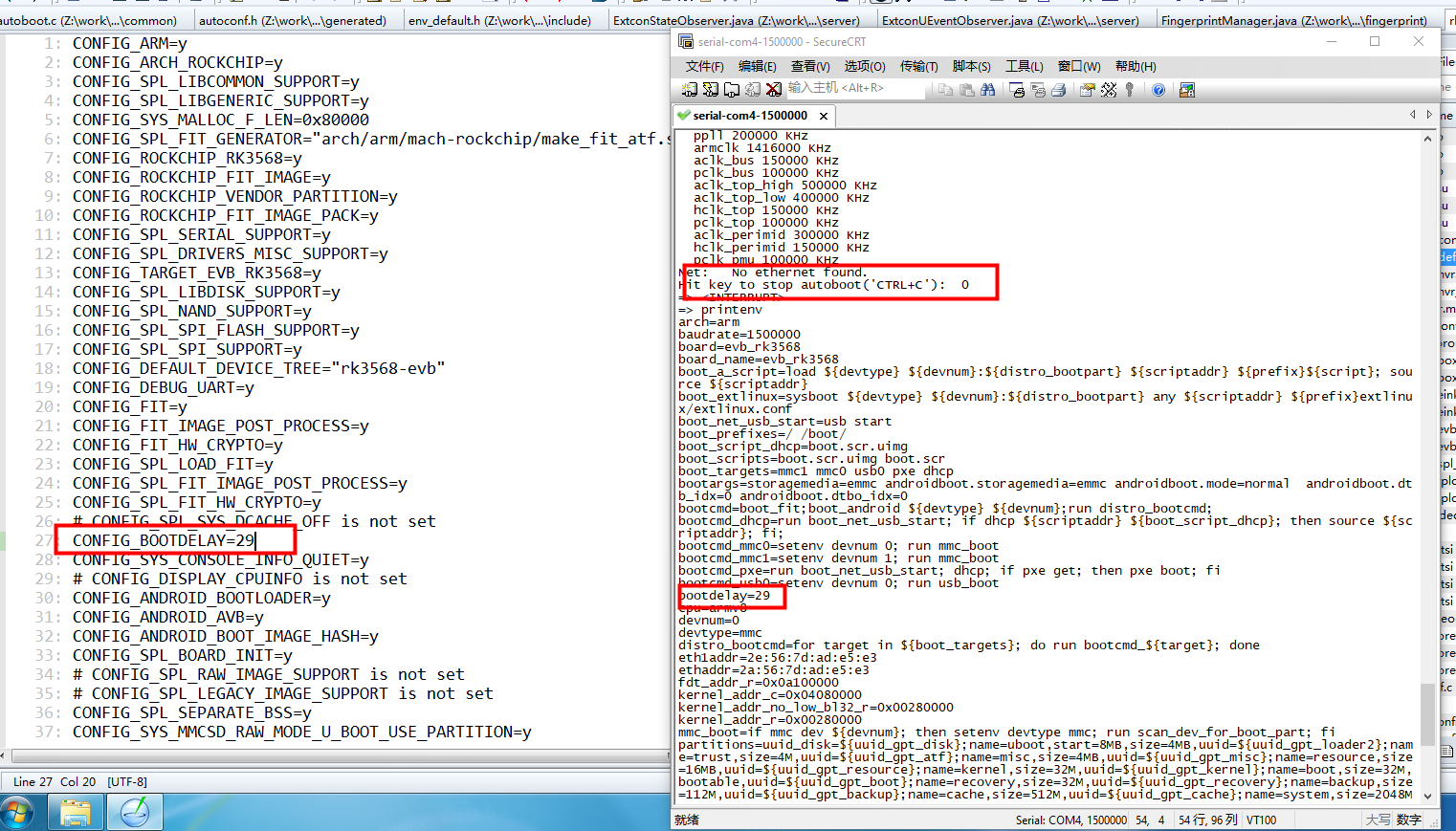This screenshot has height=831, width=1456.
Task: Click the Print icon in the toolbar
Action: coord(1059,89)
